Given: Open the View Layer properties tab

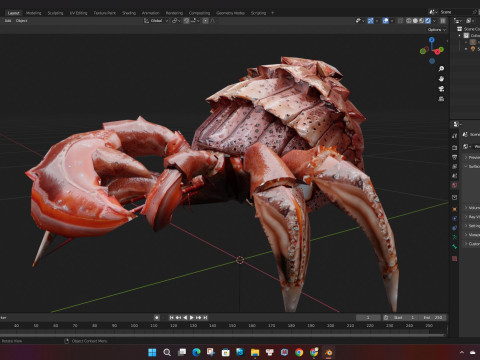Looking at the screenshot, I should point(454,166).
